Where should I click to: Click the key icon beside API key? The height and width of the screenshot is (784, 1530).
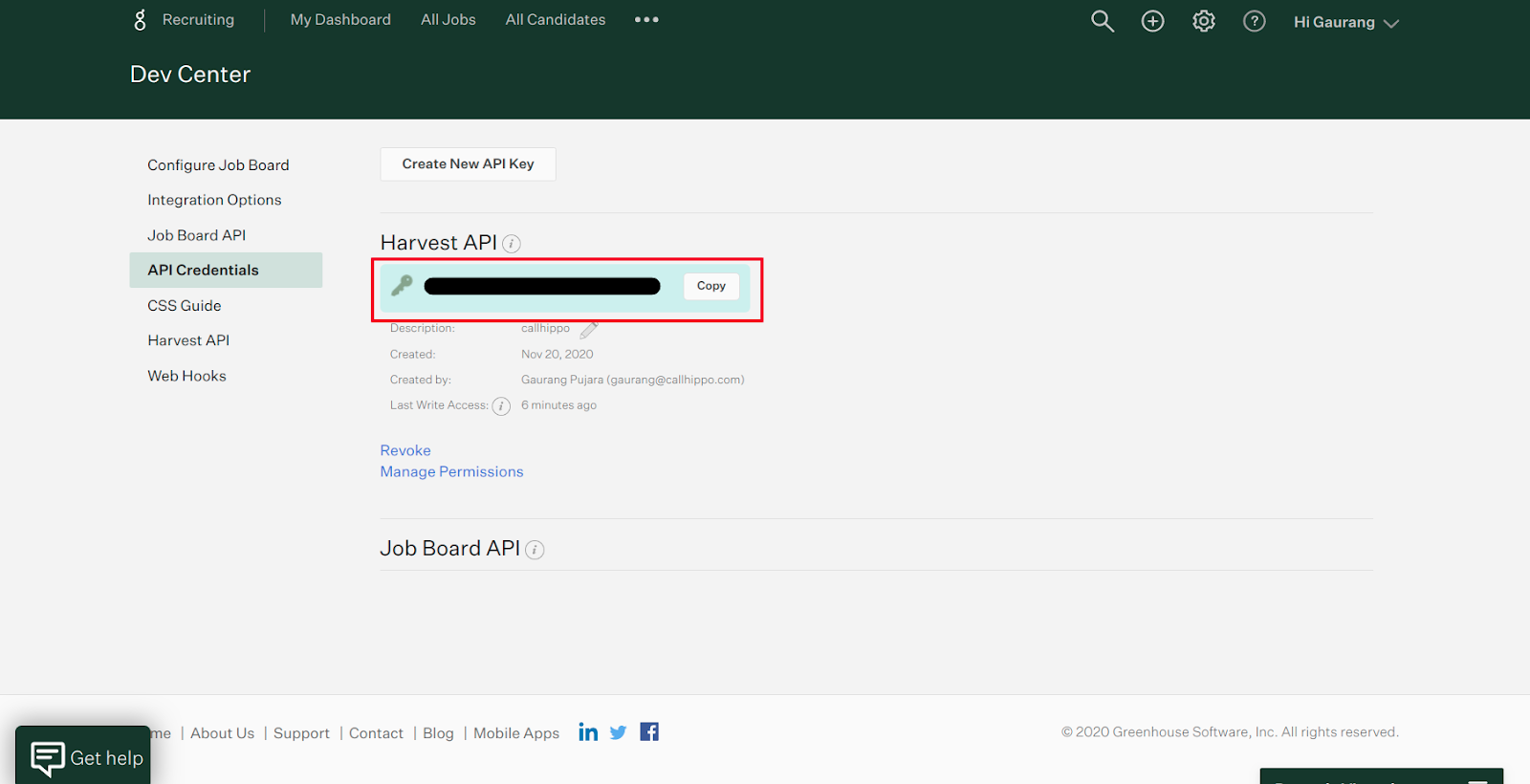tap(402, 285)
